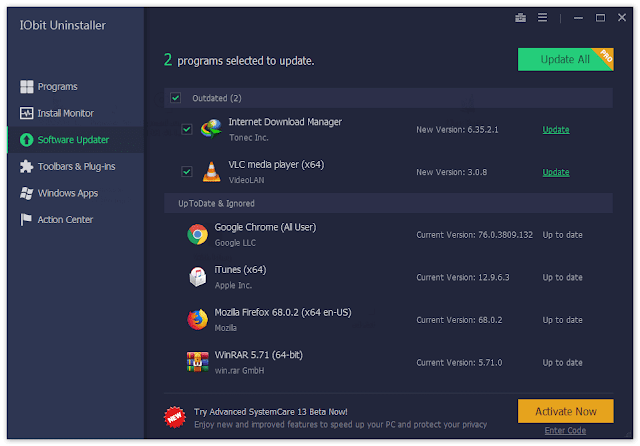Click the Install Monitor icon
Viewport: 640px width, 446px height.
[x=27, y=113]
